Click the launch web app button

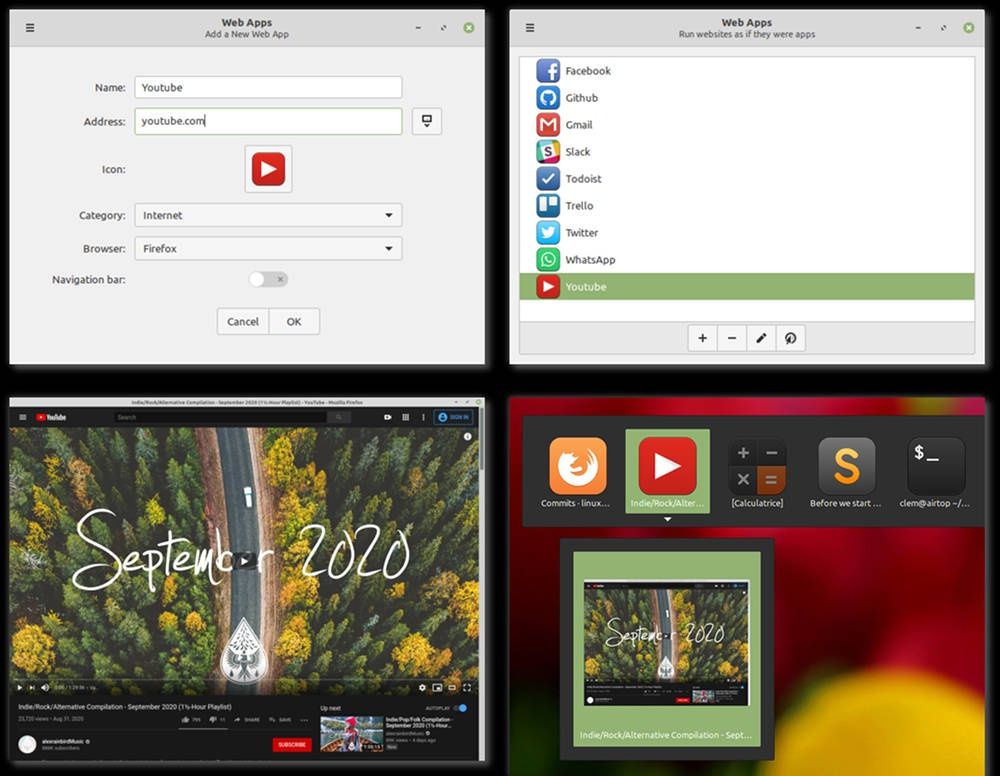[x=790, y=338]
